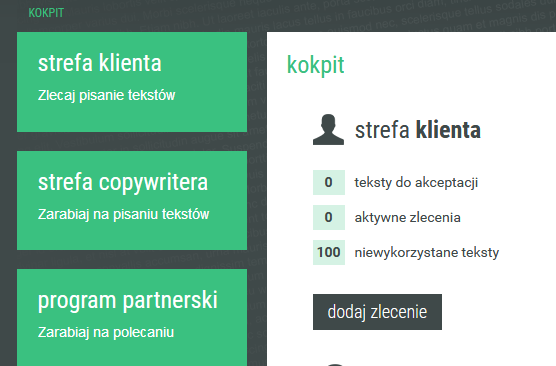Viewport: 556px width, 366px height.
Task: Click the user silhouette icon
Action: click(x=328, y=129)
